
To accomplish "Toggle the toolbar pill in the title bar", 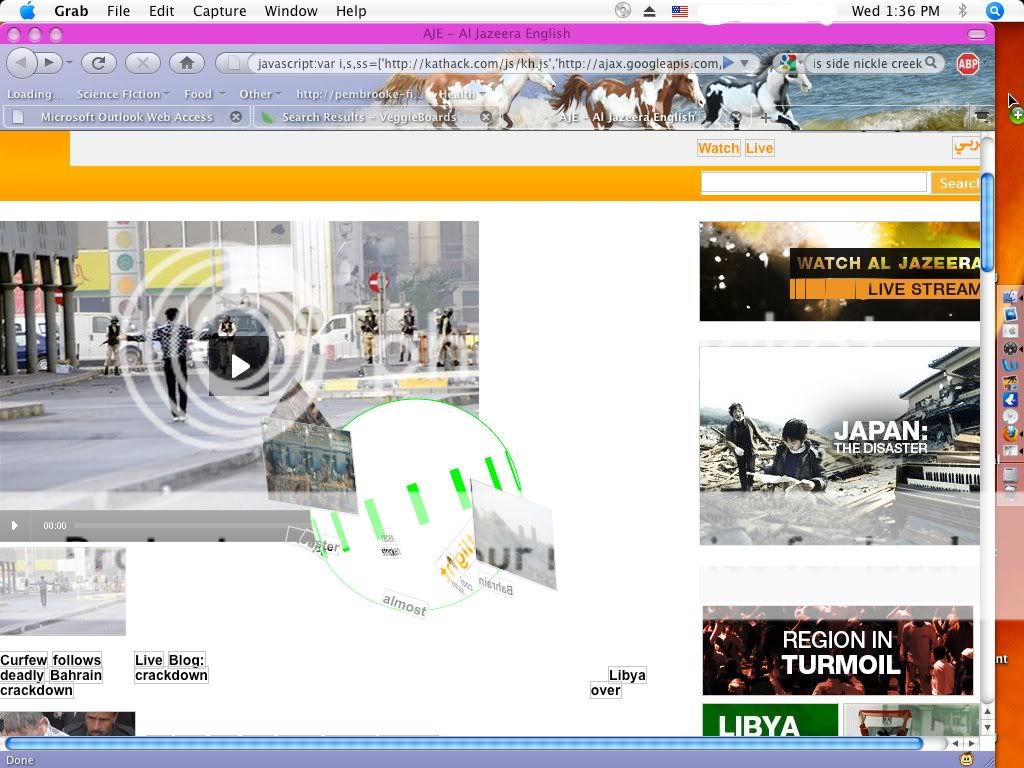I will 976,33.
